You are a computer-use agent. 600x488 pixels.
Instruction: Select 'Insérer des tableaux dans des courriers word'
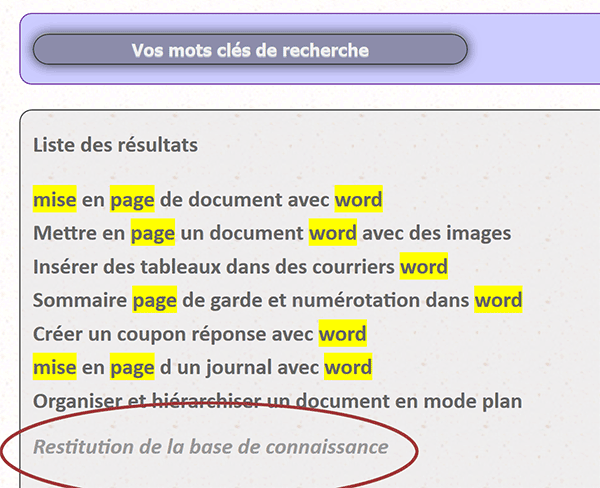click(x=240, y=266)
